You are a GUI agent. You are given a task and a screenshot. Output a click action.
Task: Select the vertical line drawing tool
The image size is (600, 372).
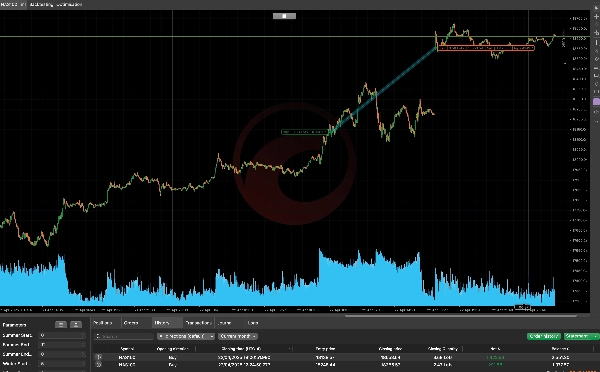(x=596, y=42)
